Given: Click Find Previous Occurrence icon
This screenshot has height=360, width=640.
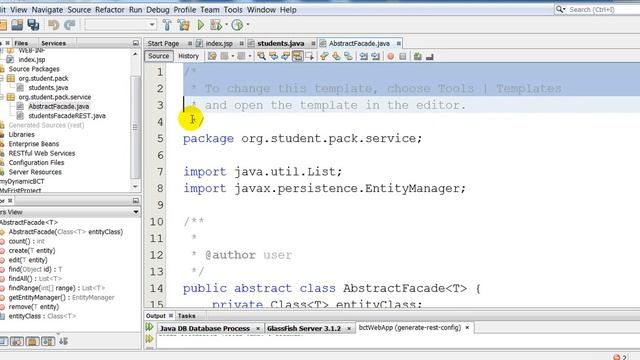Looking at the screenshot, I should (x=273, y=56).
